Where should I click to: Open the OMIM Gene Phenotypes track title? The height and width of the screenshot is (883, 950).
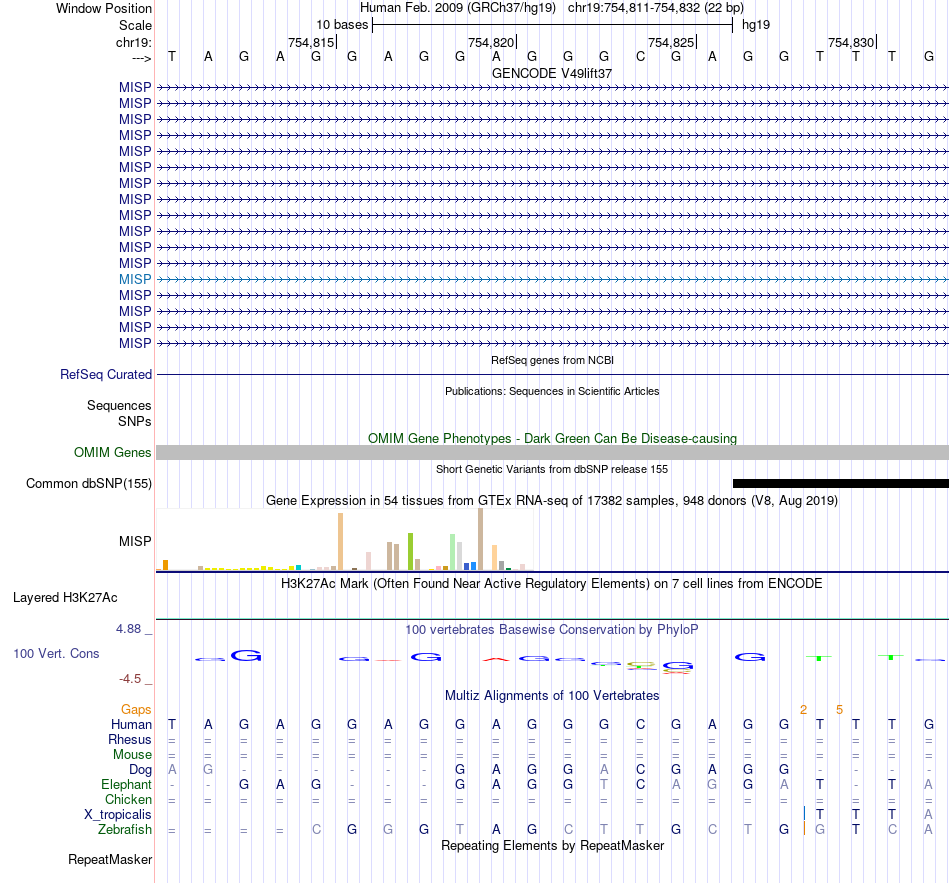[552, 438]
